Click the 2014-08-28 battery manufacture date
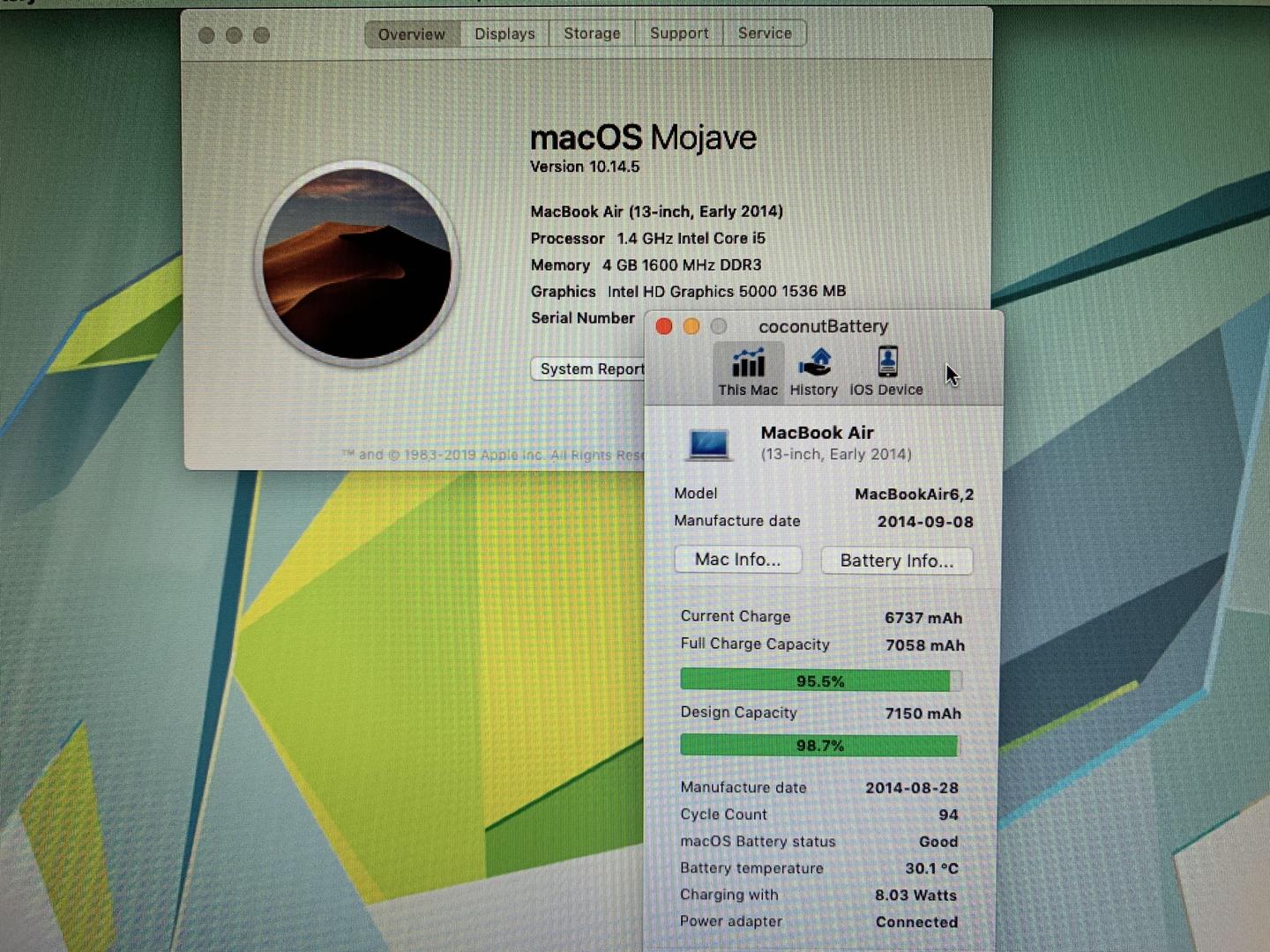Screen dimensions: 1270x952 pyautogui.click(x=912, y=788)
